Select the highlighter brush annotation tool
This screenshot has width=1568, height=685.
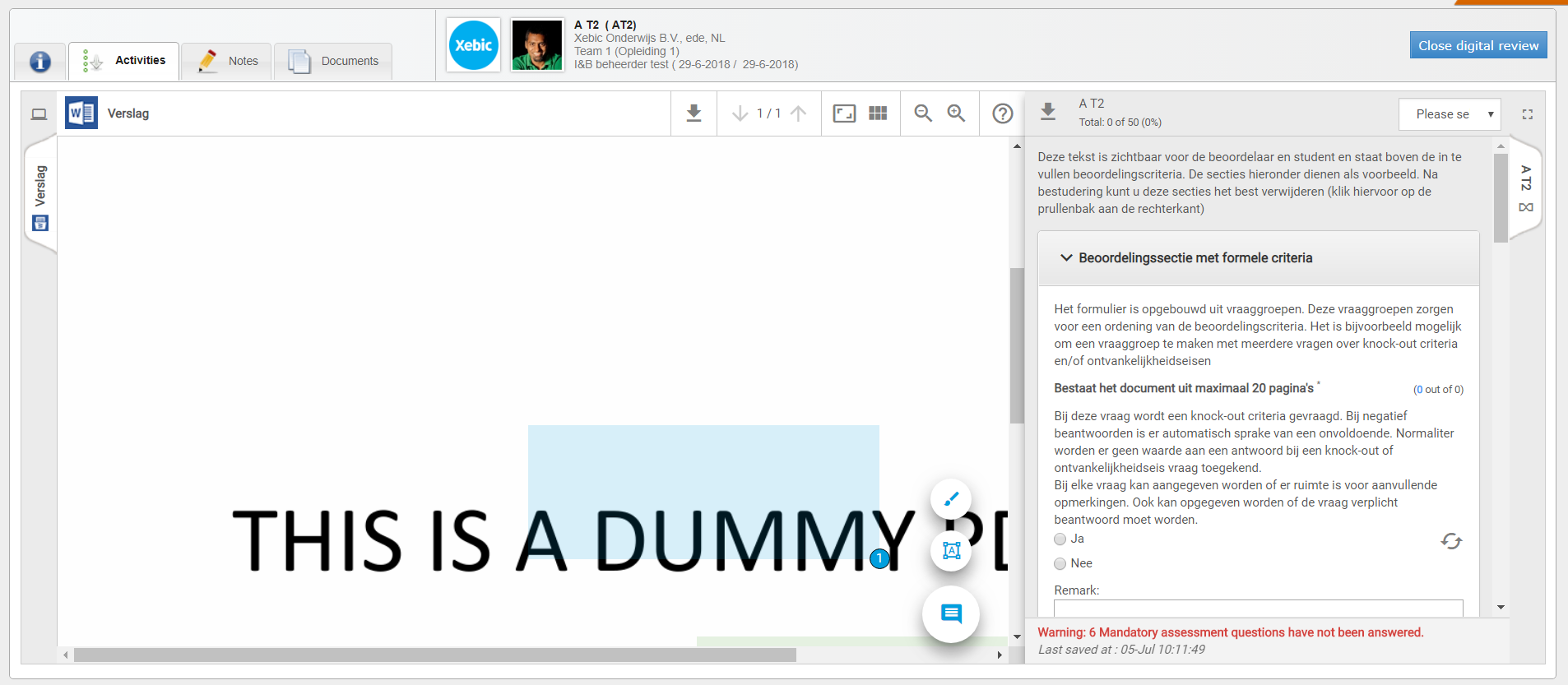pyautogui.click(x=951, y=499)
